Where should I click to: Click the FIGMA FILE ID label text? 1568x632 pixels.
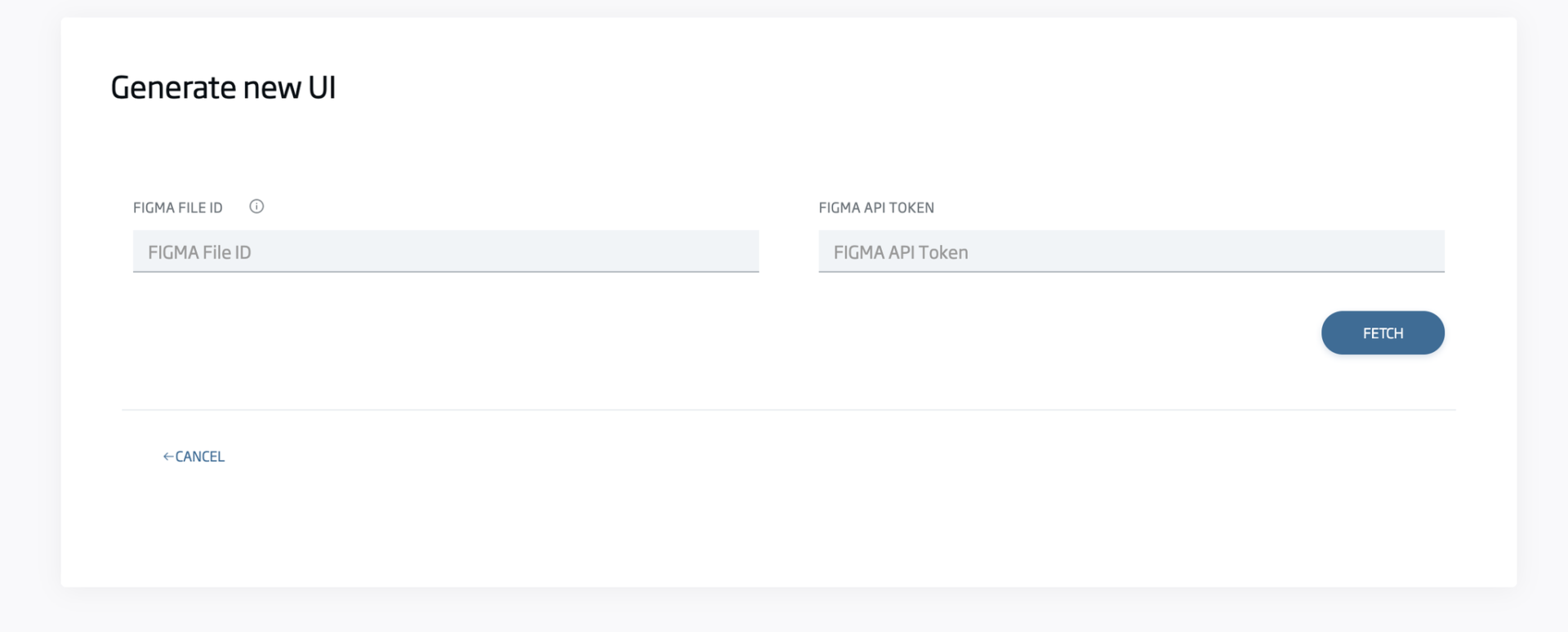click(x=178, y=207)
